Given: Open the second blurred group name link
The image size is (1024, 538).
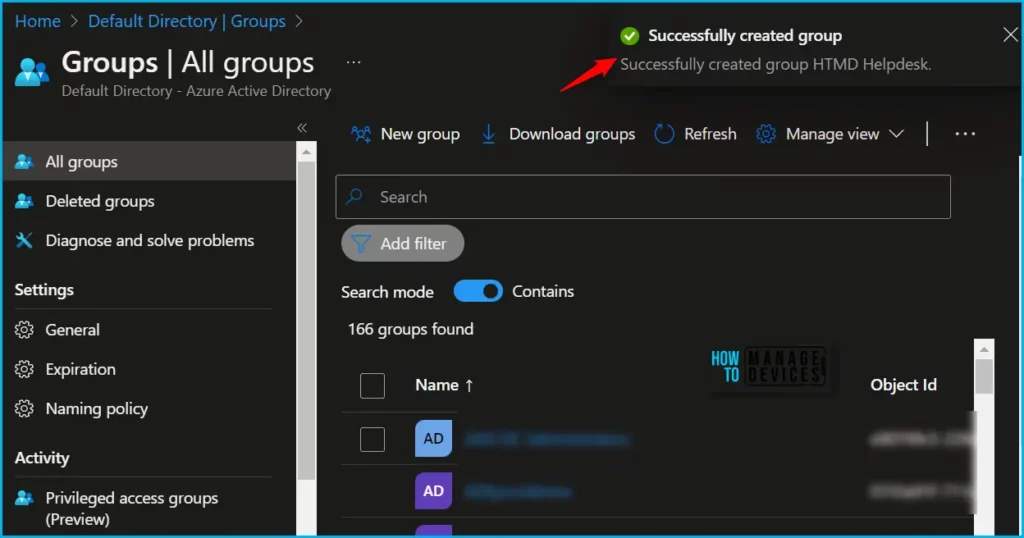Looking at the screenshot, I should click(518, 491).
